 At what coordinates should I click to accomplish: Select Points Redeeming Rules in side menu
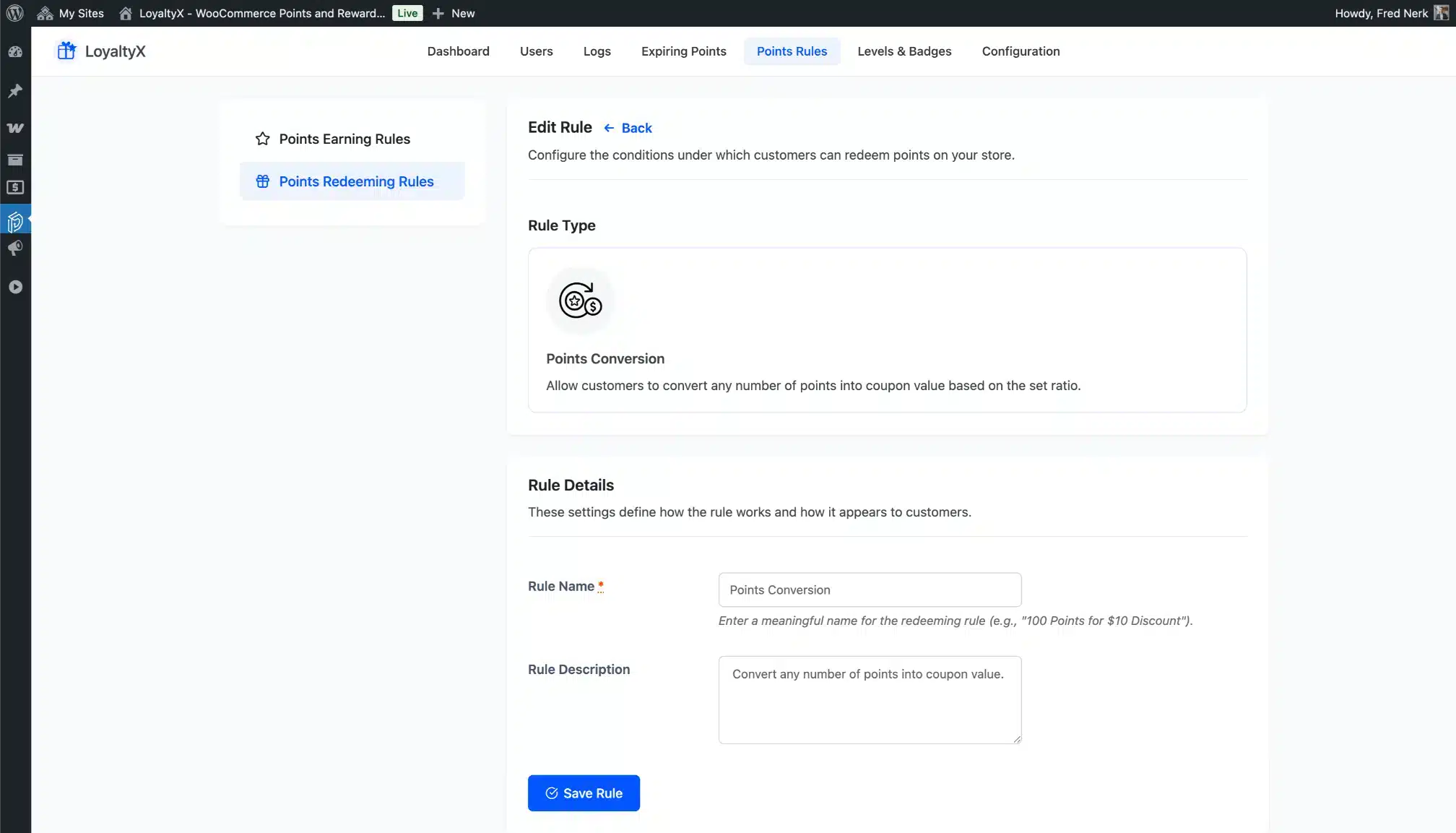coord(352,181)
